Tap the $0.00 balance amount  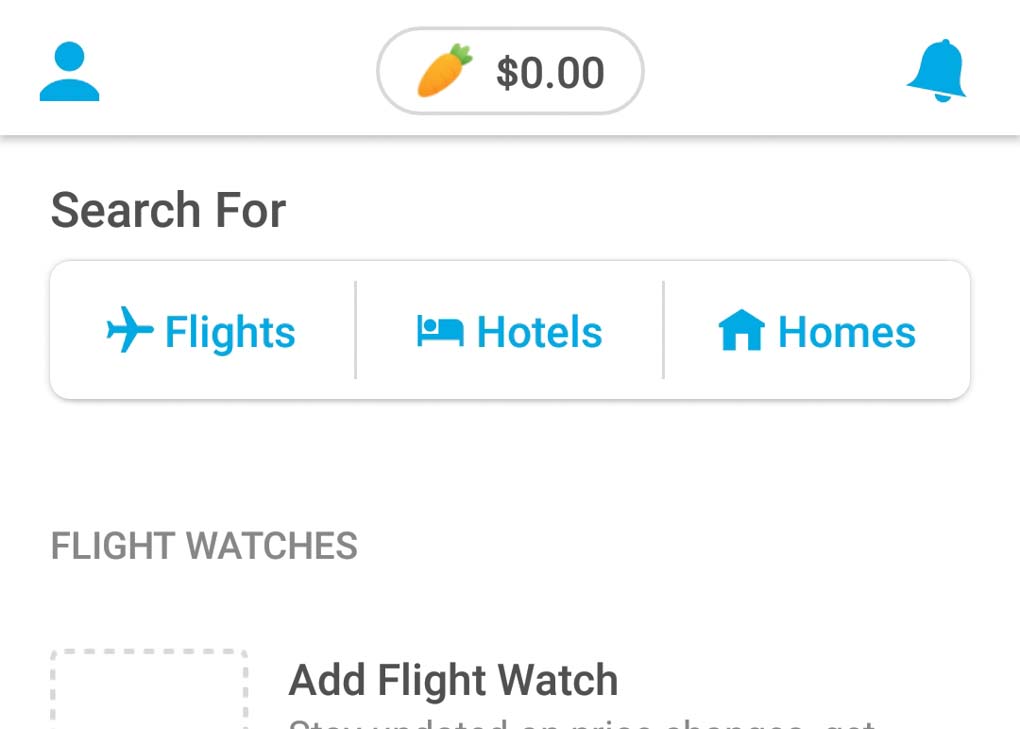pyautogui.click(x=550, y=73)
